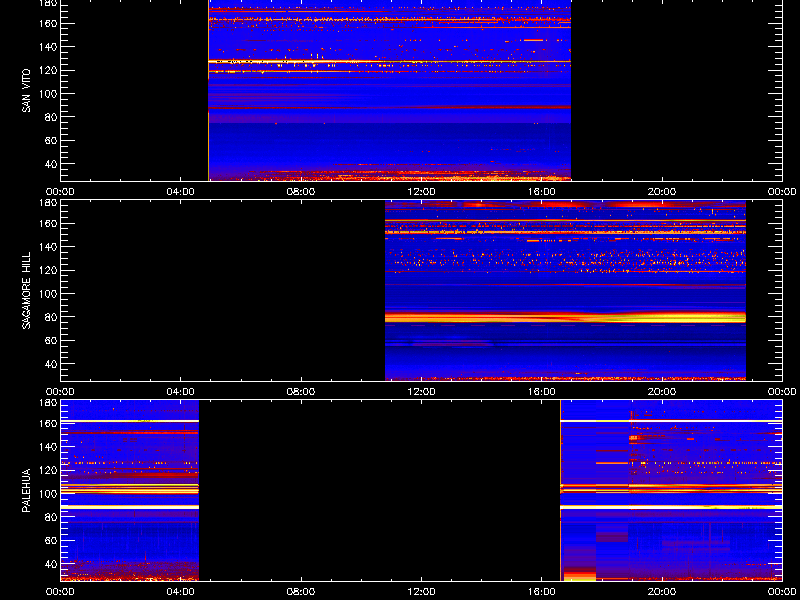Click the 16:00 label under Sagamore Hill plot

pyautogui.click(x=542, y=392)
